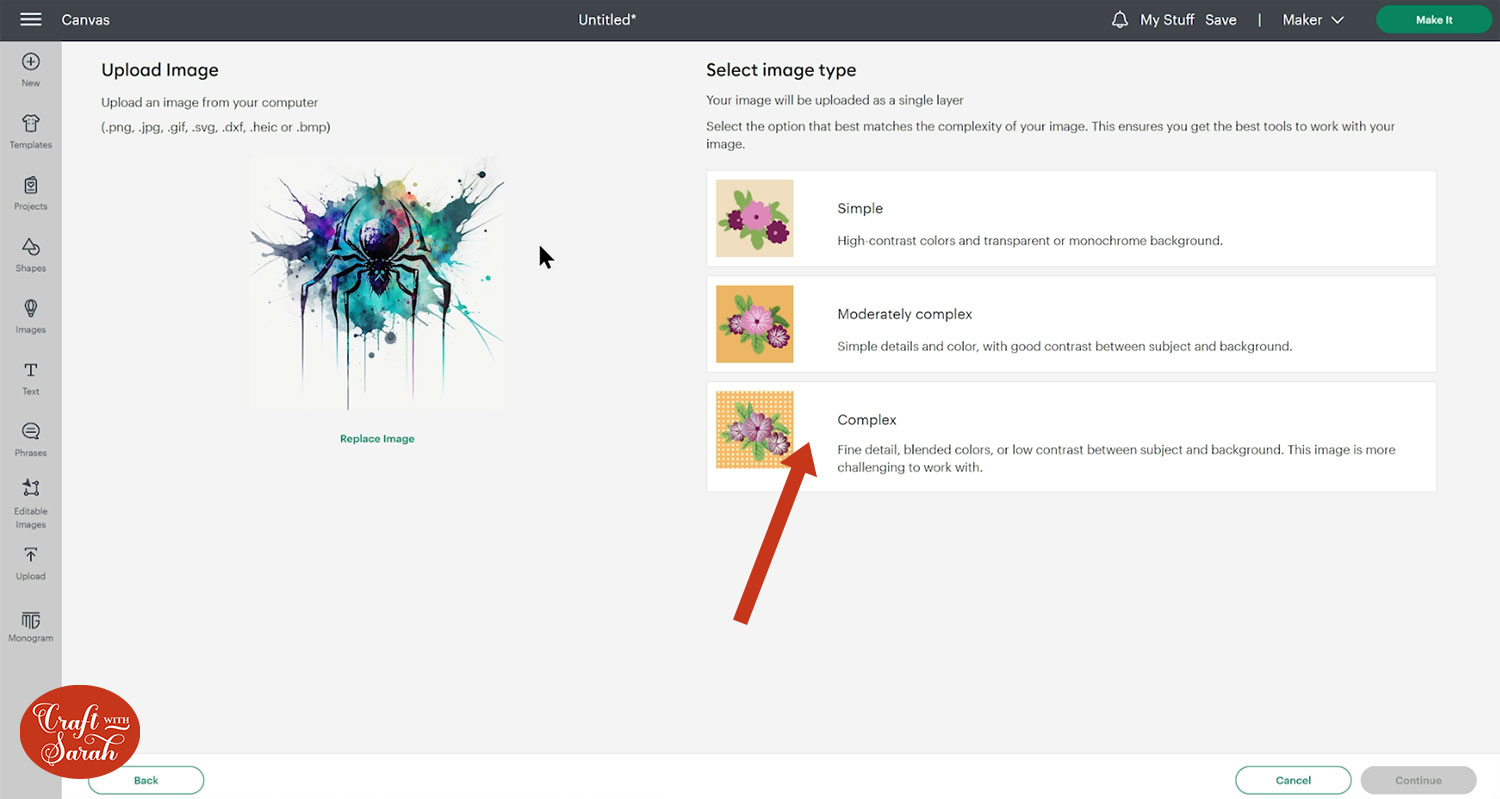Click the Back button
This screenshot has width=1500, height=799.
pos(146,780)
